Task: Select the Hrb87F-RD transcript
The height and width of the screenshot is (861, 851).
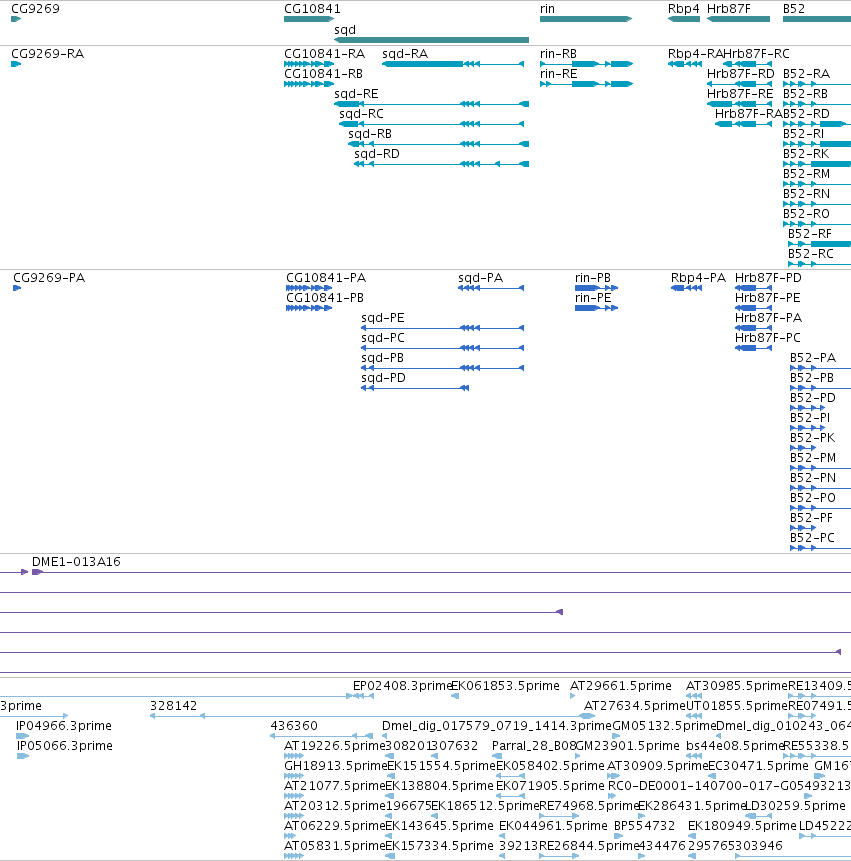Action: point(739,84)
